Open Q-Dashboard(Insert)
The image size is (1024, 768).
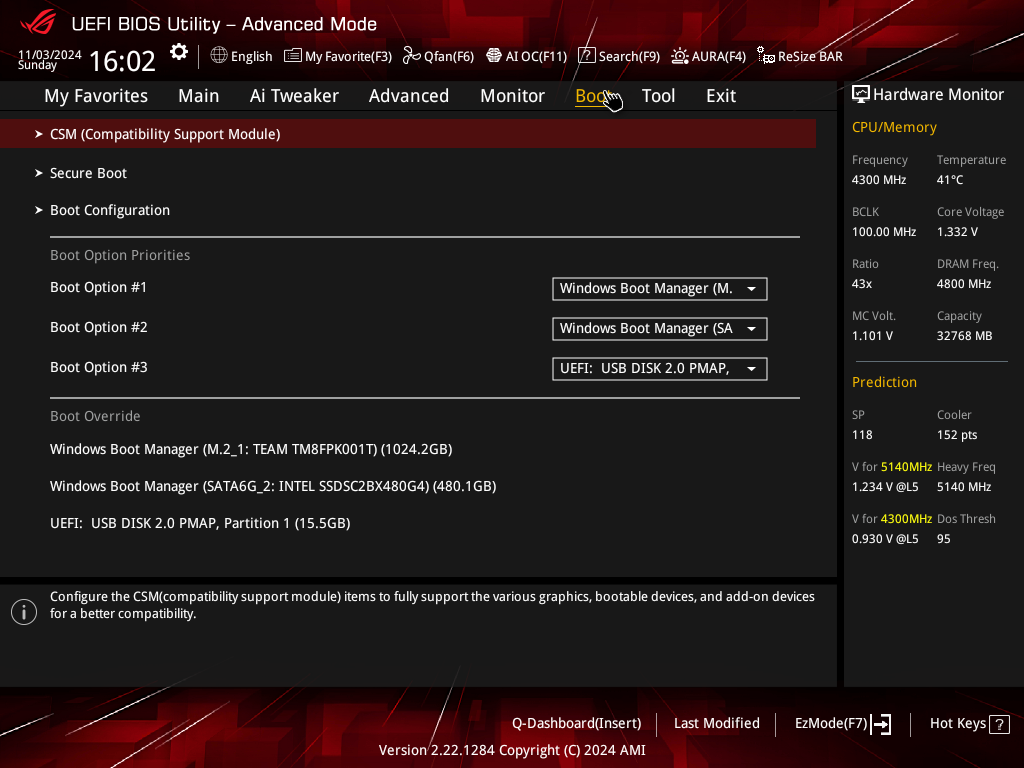pyautogui.click(x=577, y=724)
